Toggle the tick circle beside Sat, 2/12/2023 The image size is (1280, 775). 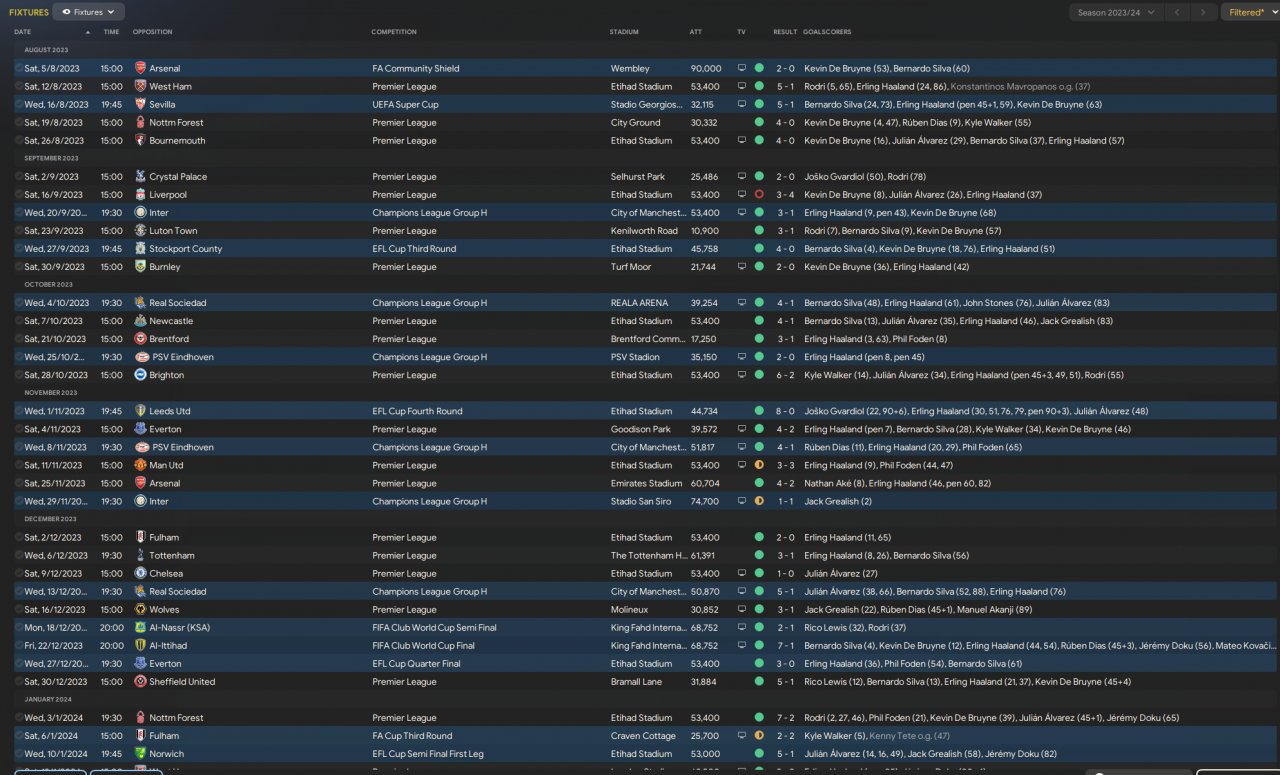pyautogui.click(x=18, y=537)
